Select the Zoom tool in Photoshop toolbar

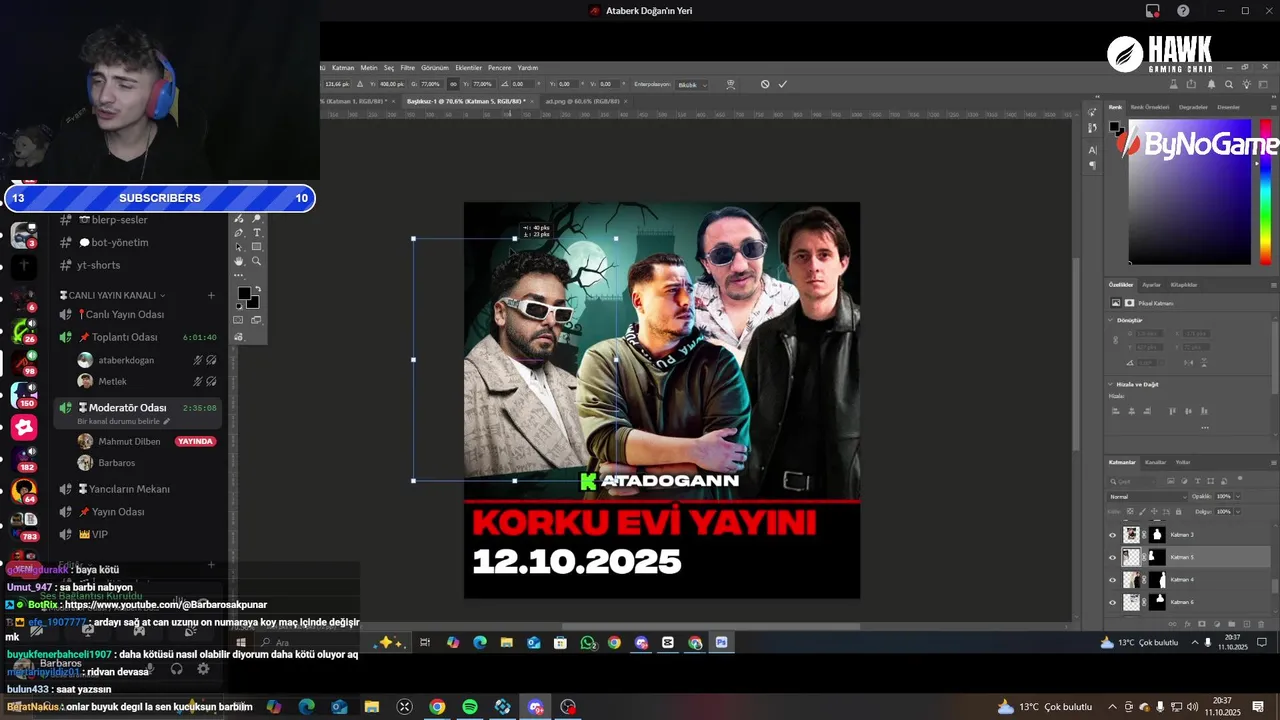point(256,261)
